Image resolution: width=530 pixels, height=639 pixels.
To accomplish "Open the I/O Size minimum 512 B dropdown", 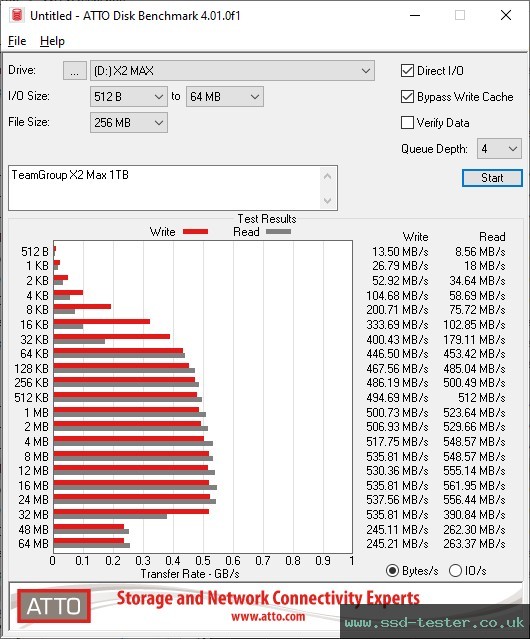I will point(129,97).
